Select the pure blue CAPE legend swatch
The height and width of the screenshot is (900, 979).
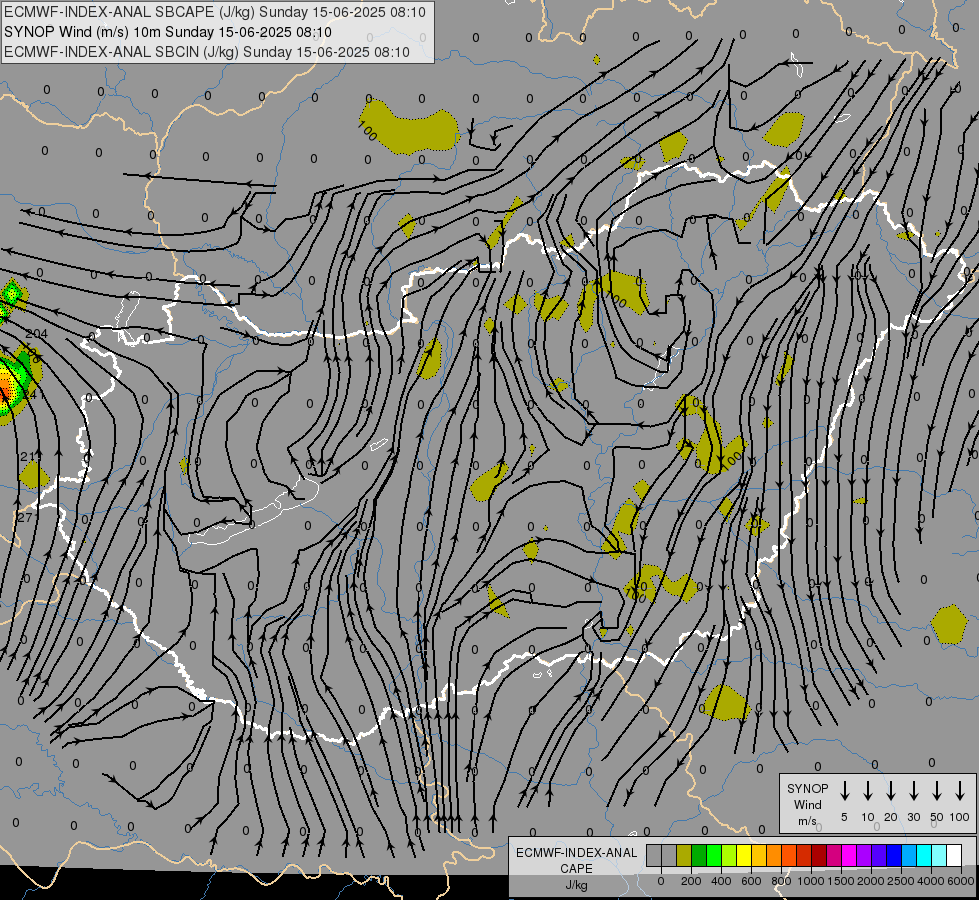[x=893, y=855]
